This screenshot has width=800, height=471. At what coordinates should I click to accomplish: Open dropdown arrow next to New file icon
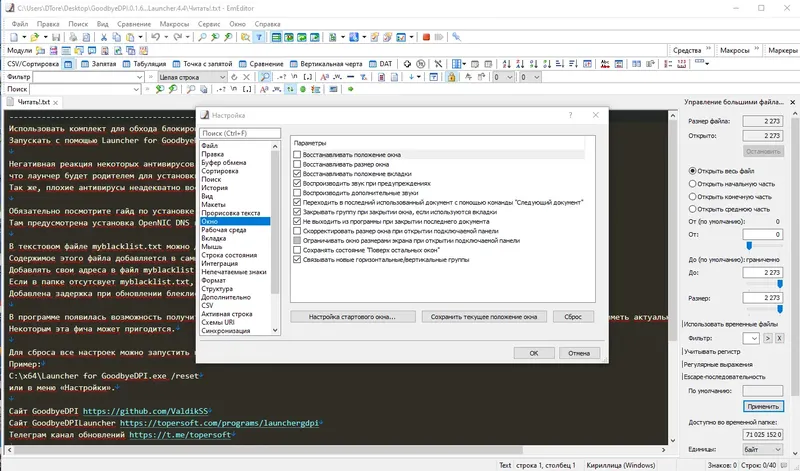24,37
